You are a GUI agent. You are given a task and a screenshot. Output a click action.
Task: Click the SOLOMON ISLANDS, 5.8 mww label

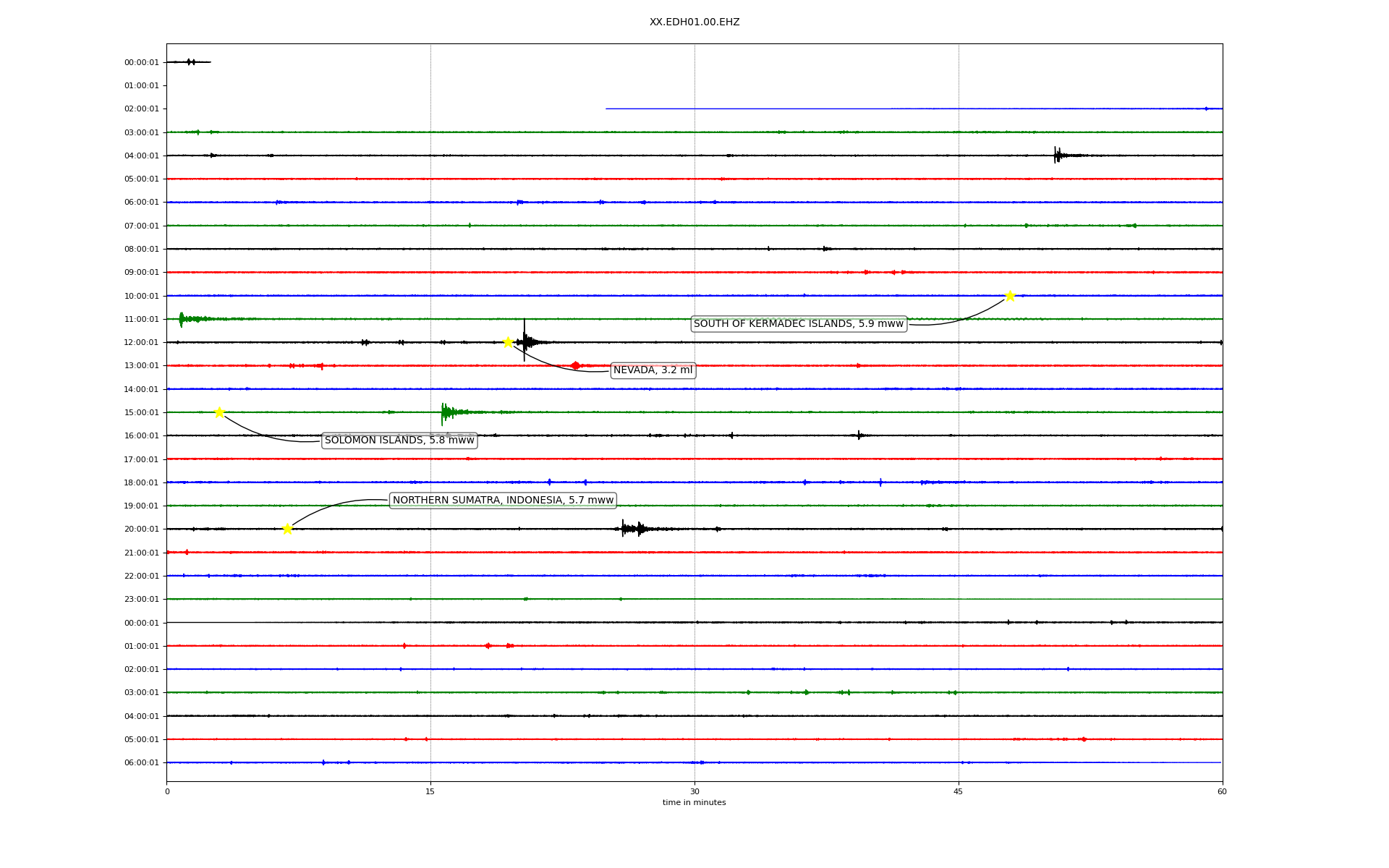pos(399,441)
